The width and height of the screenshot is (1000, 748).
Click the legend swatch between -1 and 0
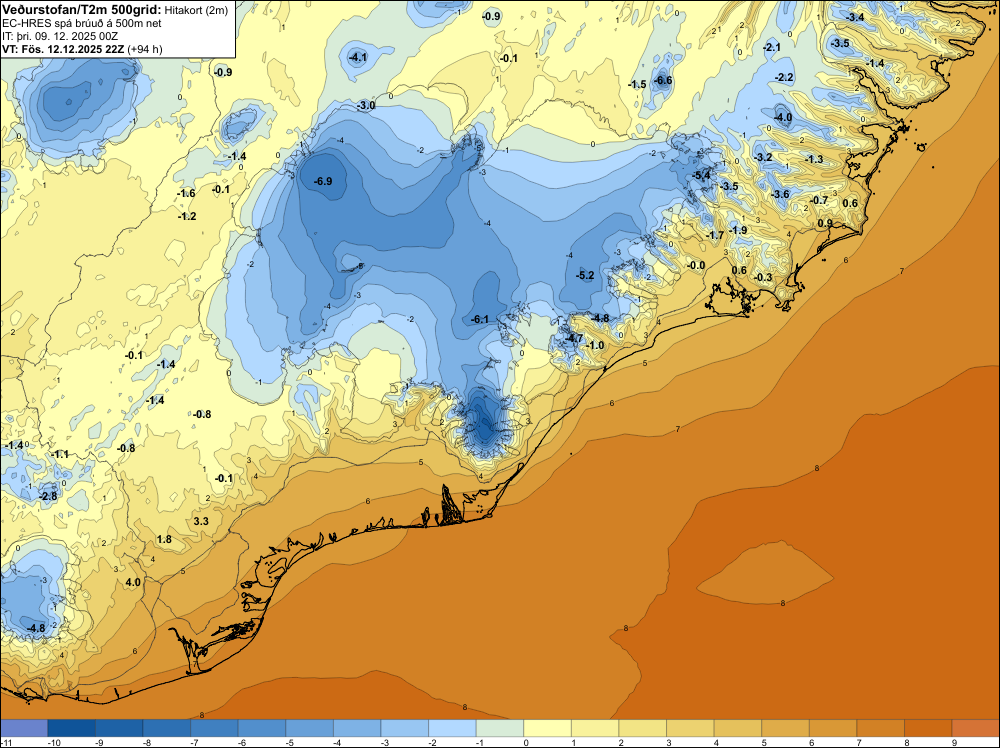point(500,728)
